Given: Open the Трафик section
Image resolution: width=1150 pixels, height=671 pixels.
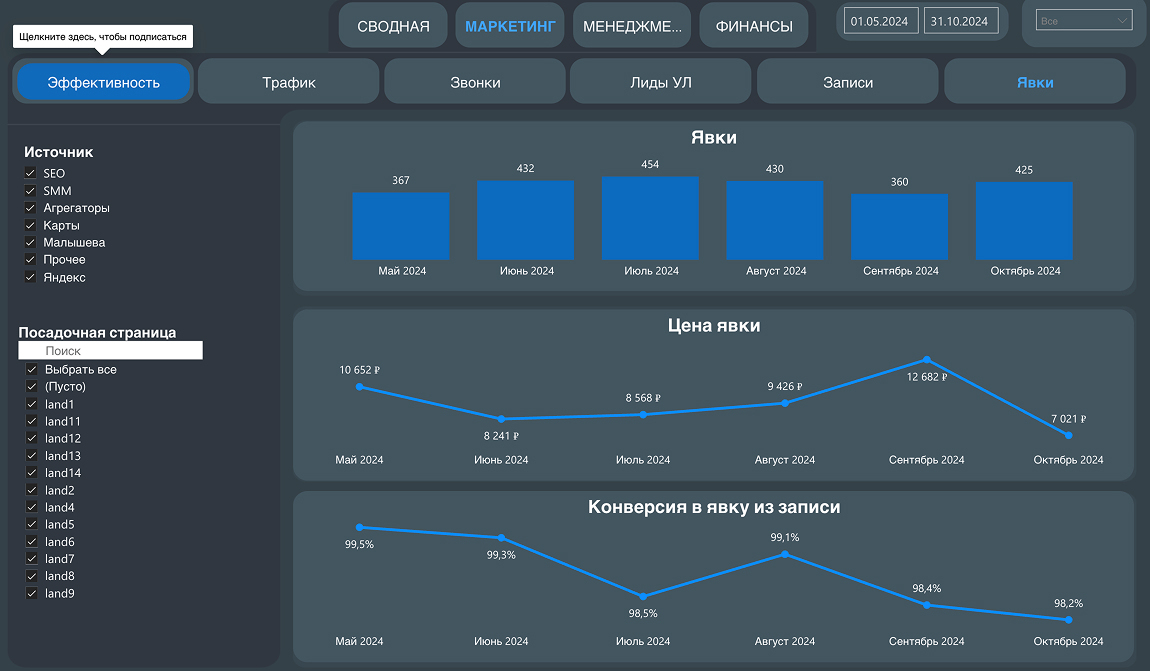Looking at the screenshot, I should [x=289, y=82].
